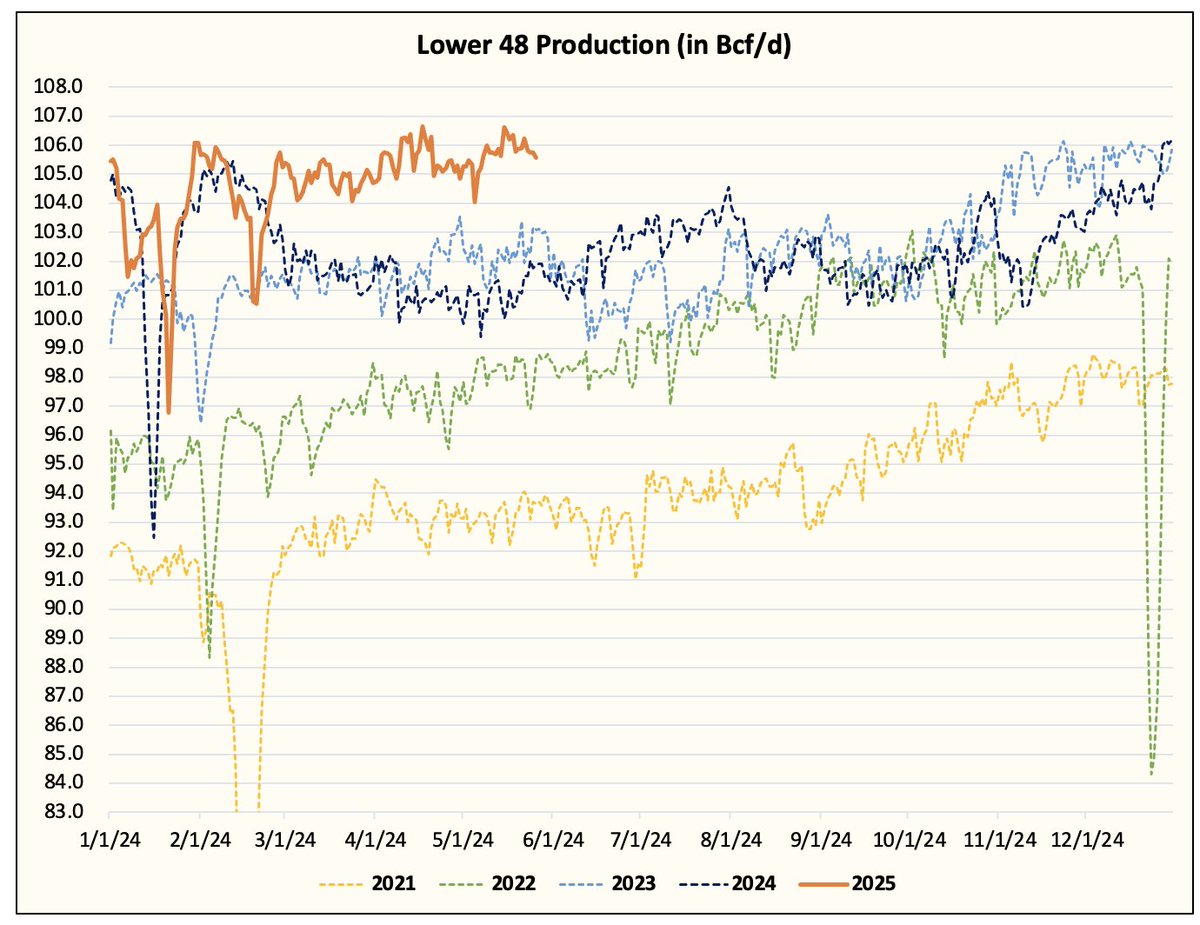Select the chart title Lower 48 Production

[x=601, y=44]
